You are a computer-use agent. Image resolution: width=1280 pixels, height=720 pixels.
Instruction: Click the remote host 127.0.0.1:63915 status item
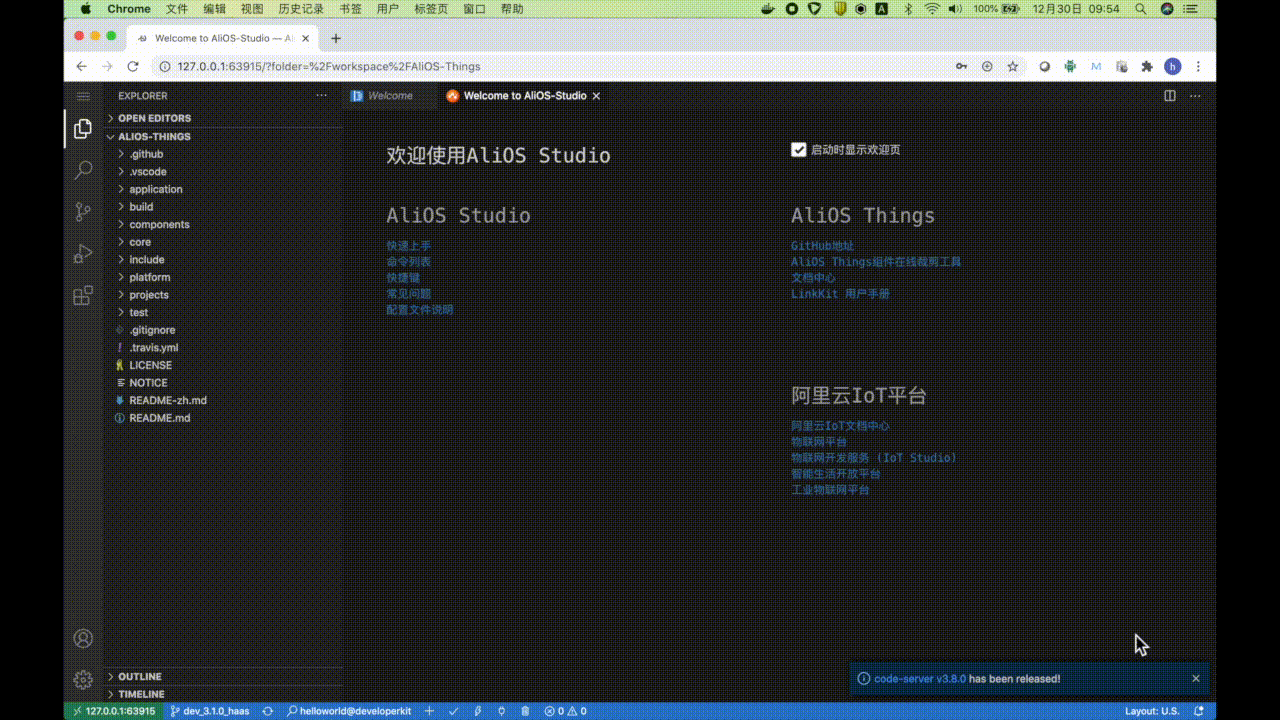click(114, 711)
